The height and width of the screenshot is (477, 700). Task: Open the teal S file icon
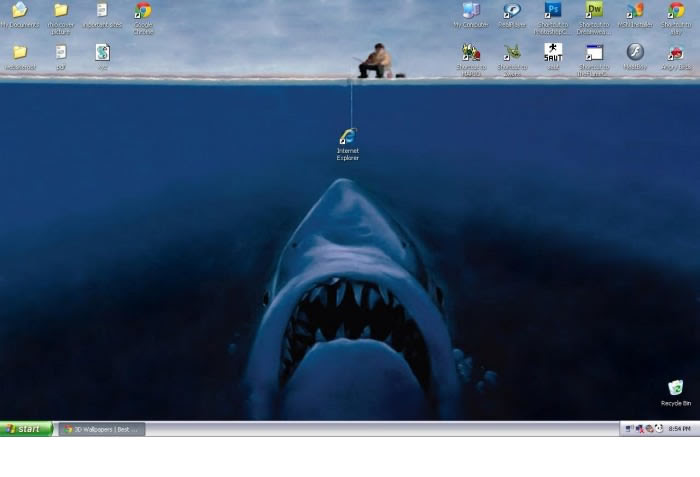pos(102,53)
